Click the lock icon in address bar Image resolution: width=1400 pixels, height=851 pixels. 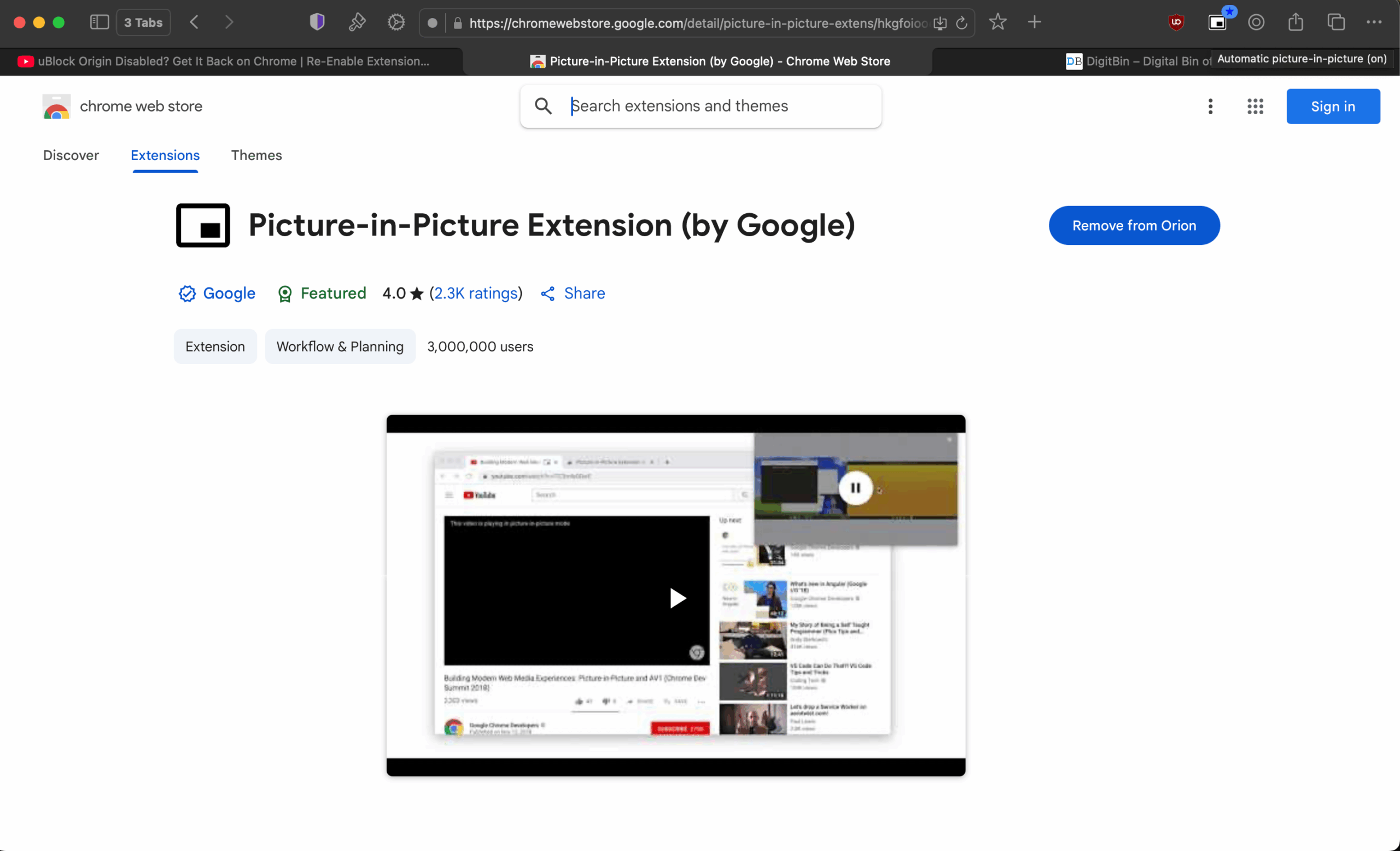[x=458, y=24]
